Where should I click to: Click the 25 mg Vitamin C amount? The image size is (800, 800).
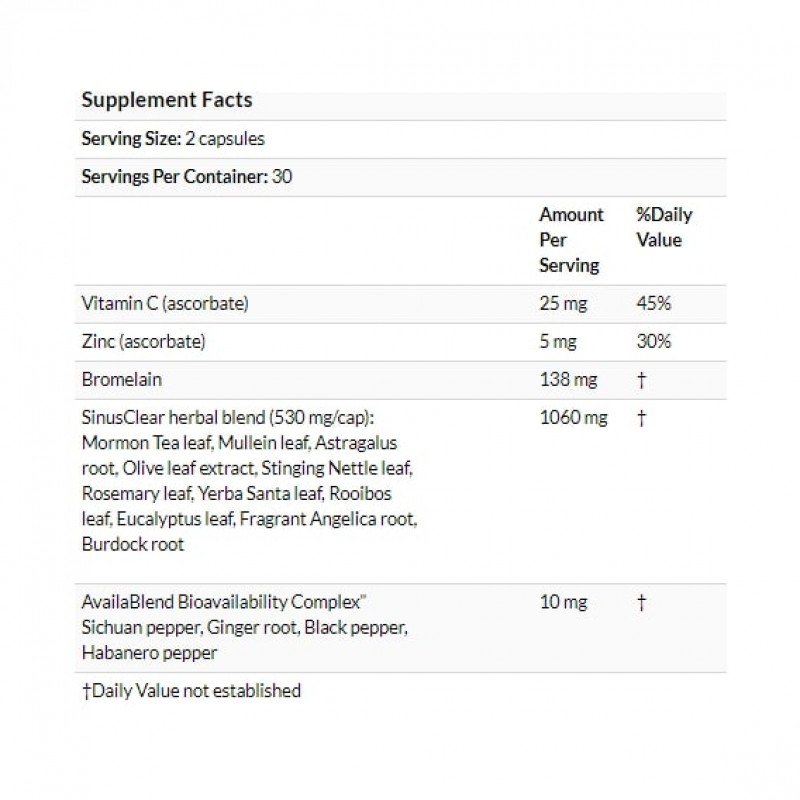[x=562, y=303]
